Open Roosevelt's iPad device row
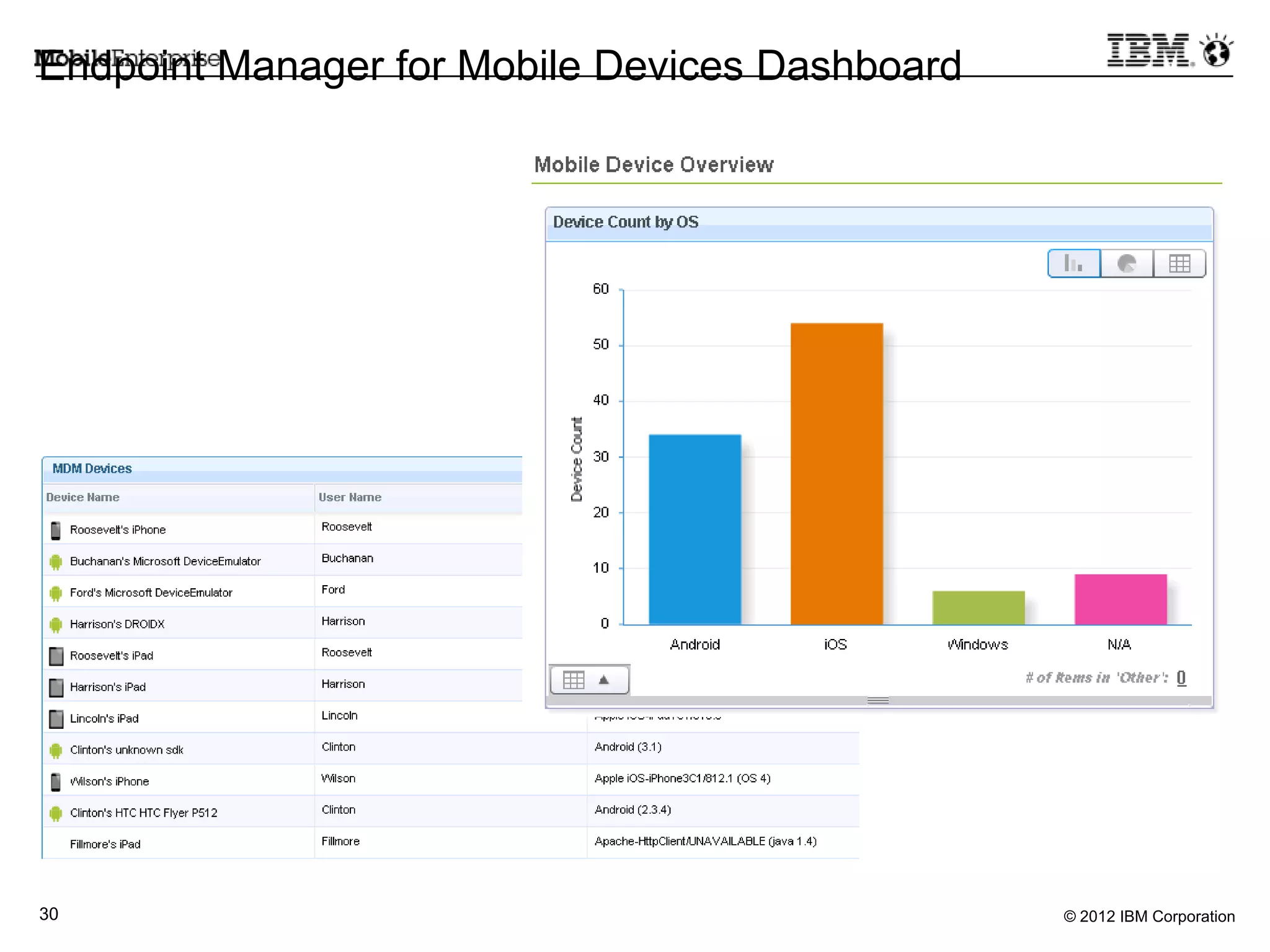 coord(282,654)
